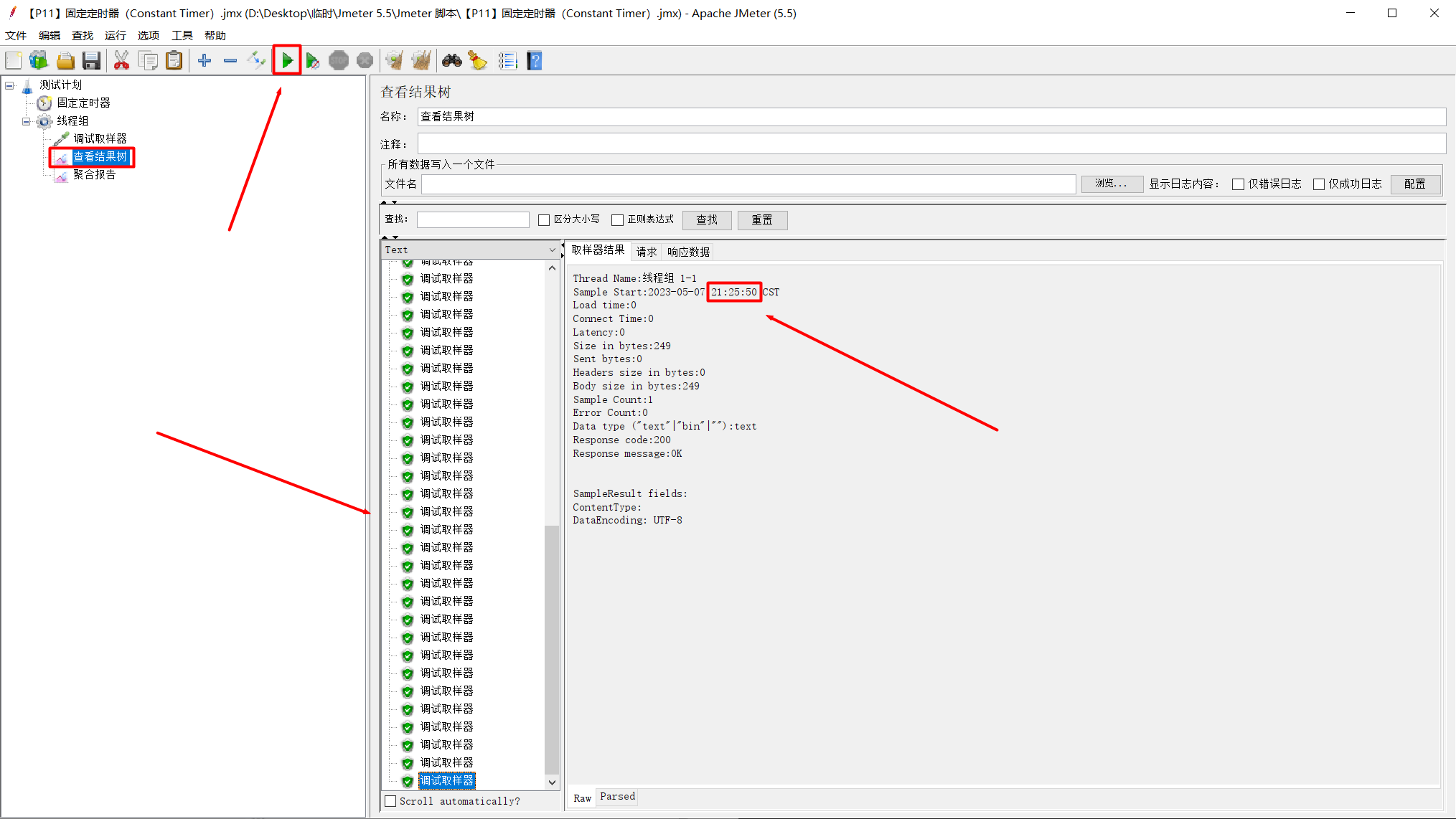Select 固定定时器 timer node in tree
The image size is (1456, 819).
(83, 103)
